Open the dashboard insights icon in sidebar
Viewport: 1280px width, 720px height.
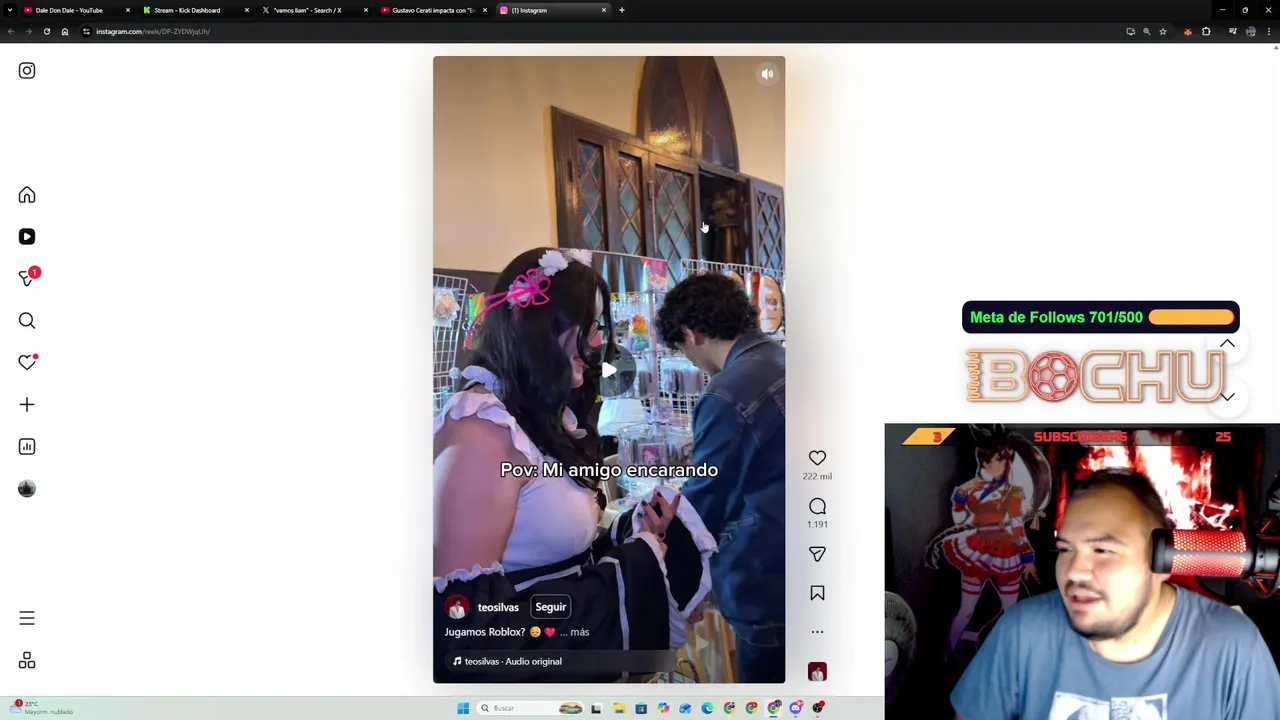(x=27, y=447)
